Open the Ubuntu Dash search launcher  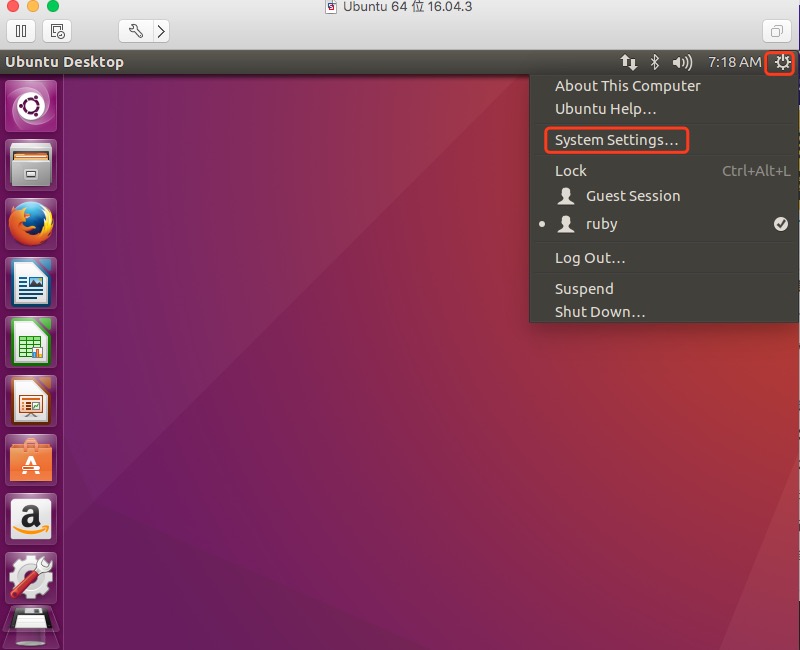[x=31, y=106]
